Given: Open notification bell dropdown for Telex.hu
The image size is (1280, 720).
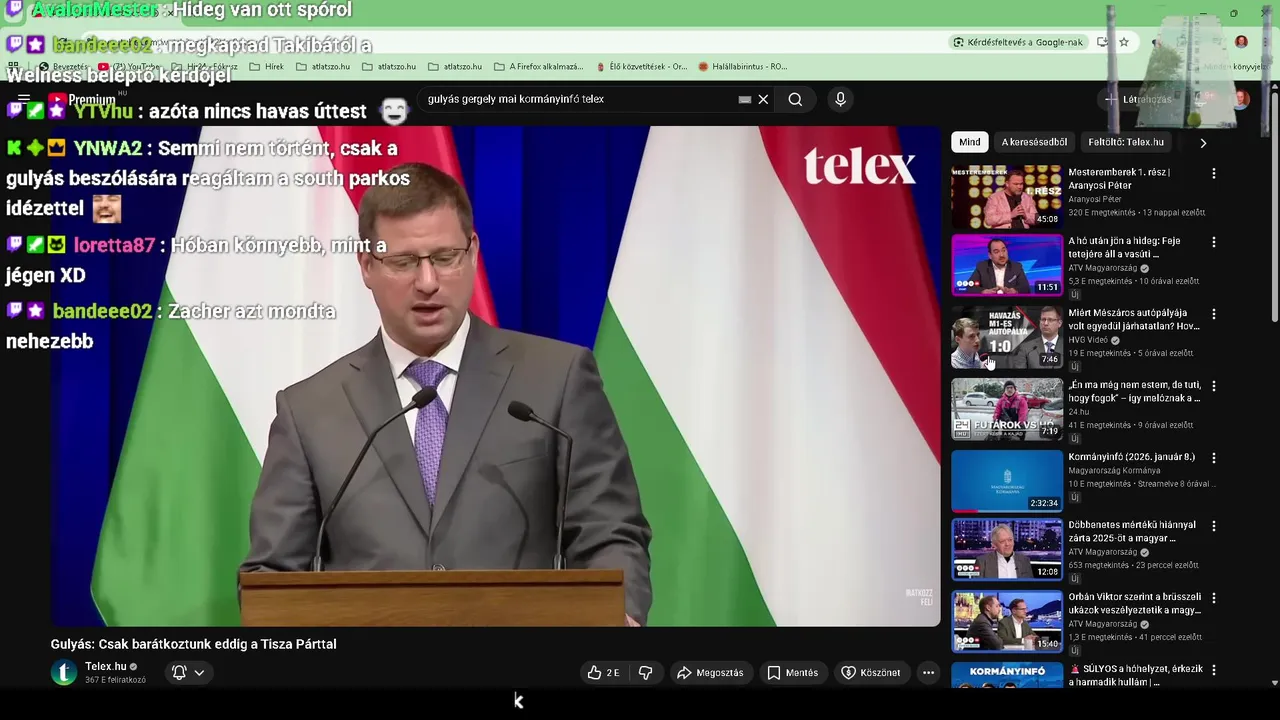Looking at the screenshot, I should pos(188,673).
